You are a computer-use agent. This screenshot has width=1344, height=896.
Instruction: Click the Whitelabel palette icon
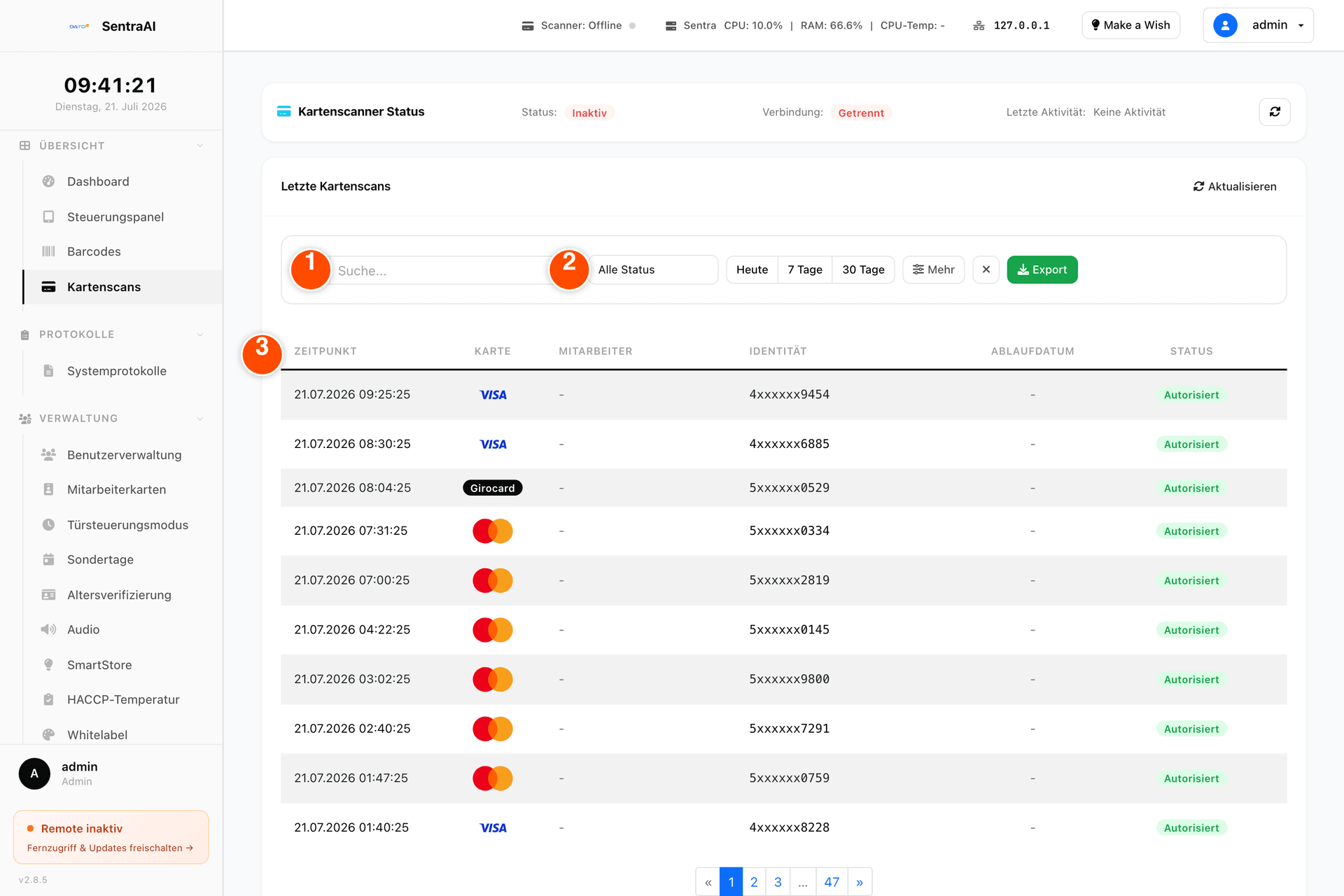pos(48,735)
